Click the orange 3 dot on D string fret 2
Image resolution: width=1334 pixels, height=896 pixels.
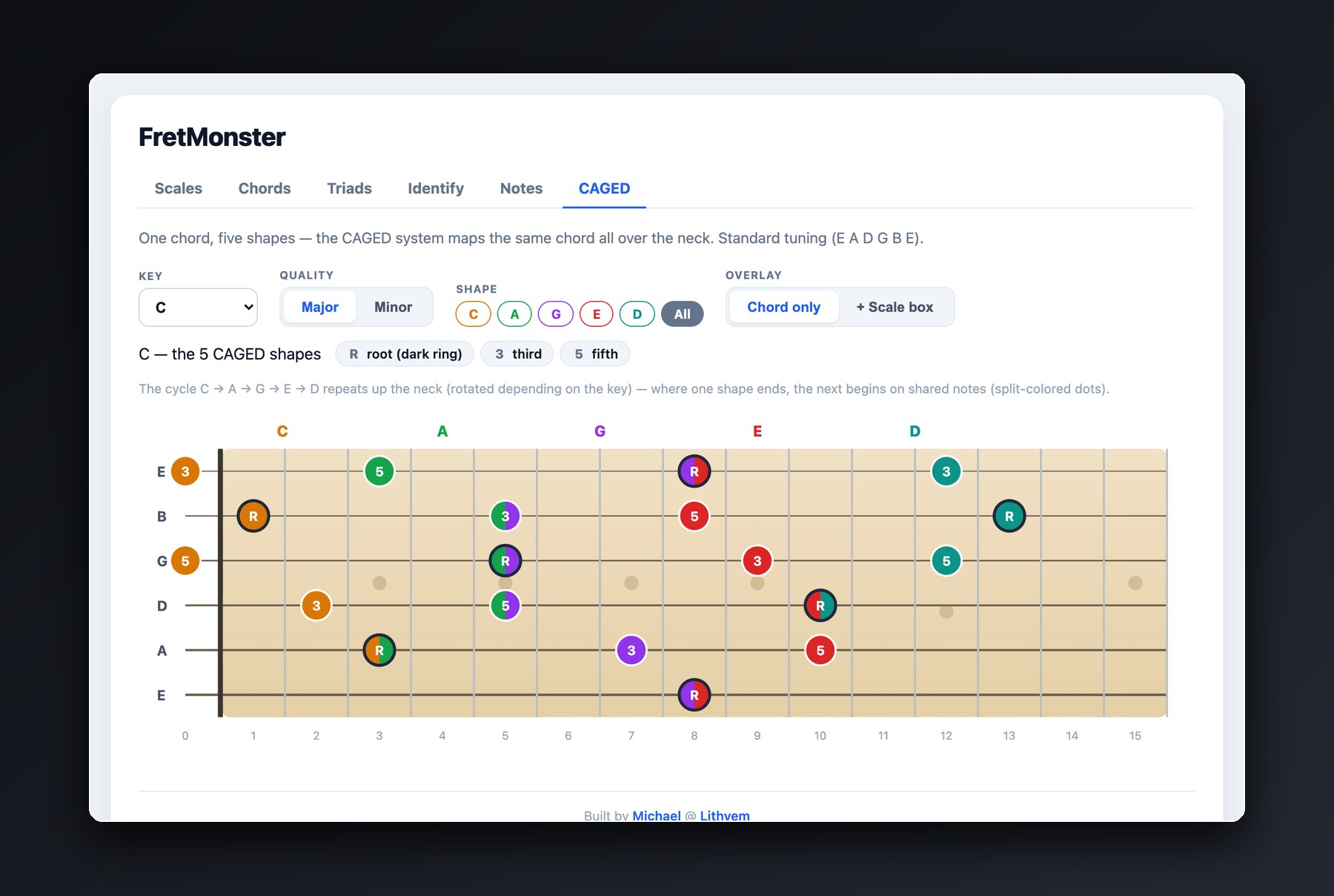coord(316,605)
